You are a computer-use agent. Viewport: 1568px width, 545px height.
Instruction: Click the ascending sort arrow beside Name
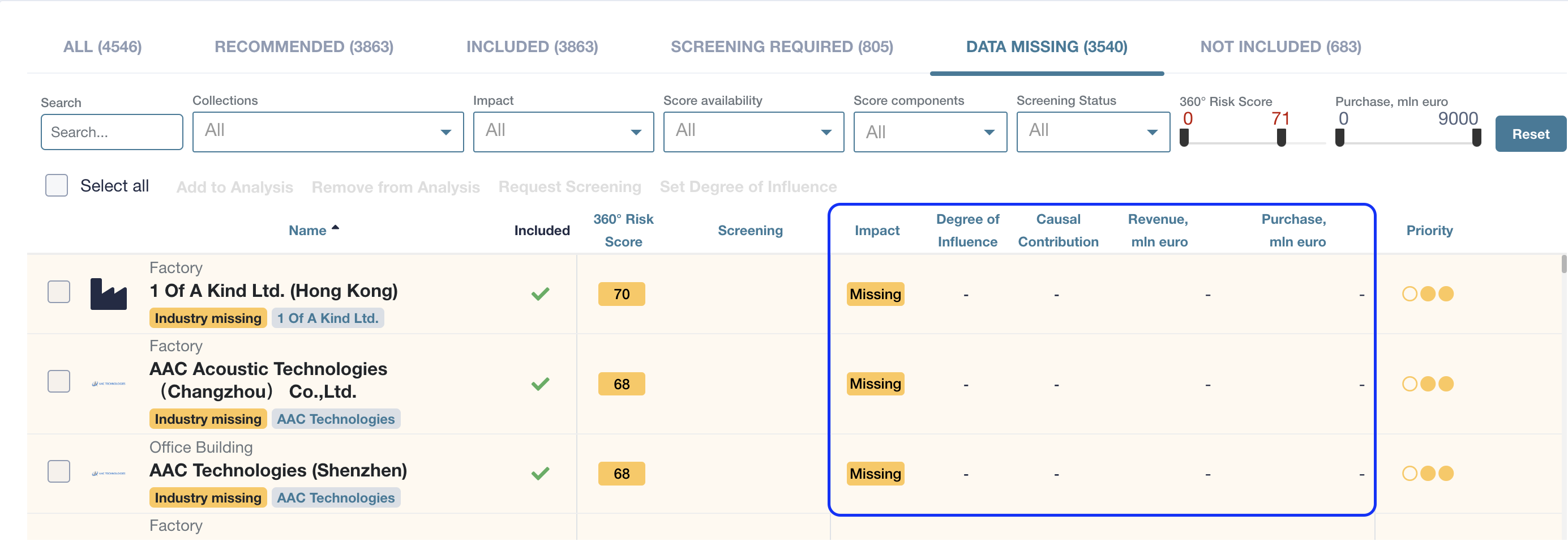(335, 228)
